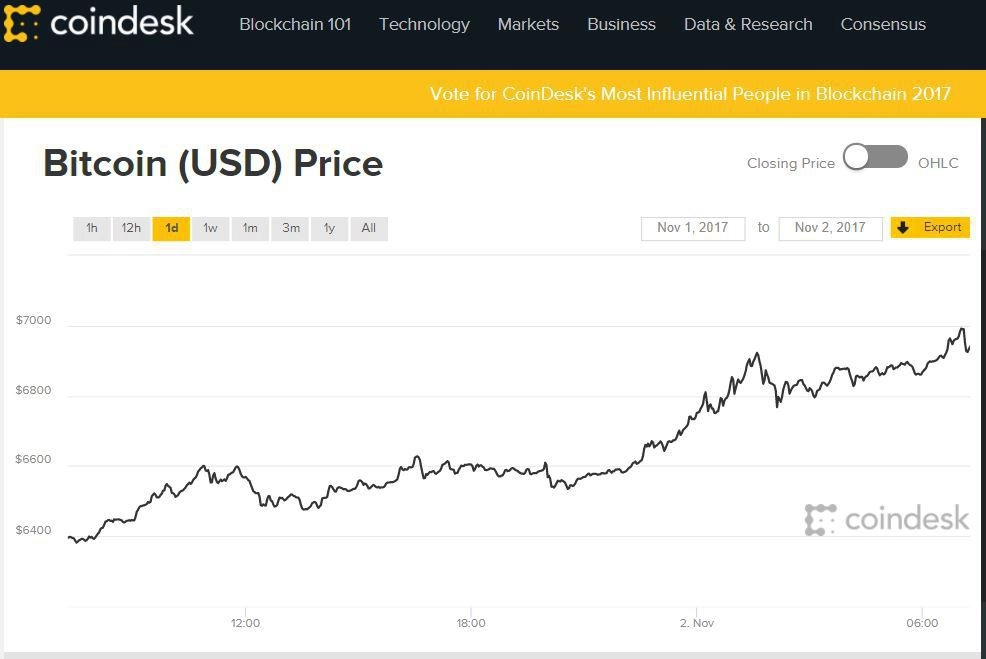Image resolution: width=986 pixels, height=659 pixels.
Task: Click the CoinDesk logo icon
Action: (x=22, y=23)
